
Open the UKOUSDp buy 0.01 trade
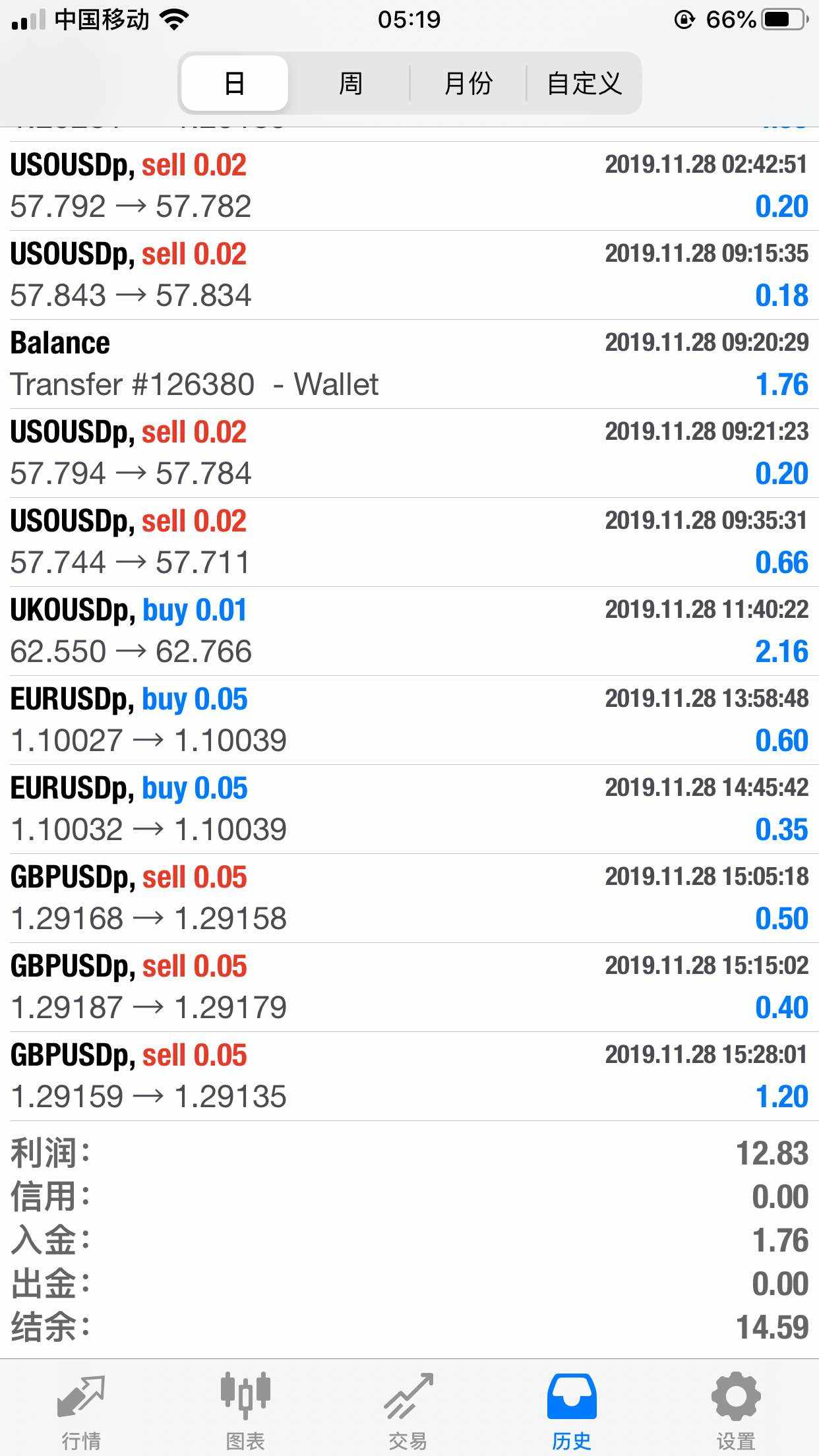409,631
